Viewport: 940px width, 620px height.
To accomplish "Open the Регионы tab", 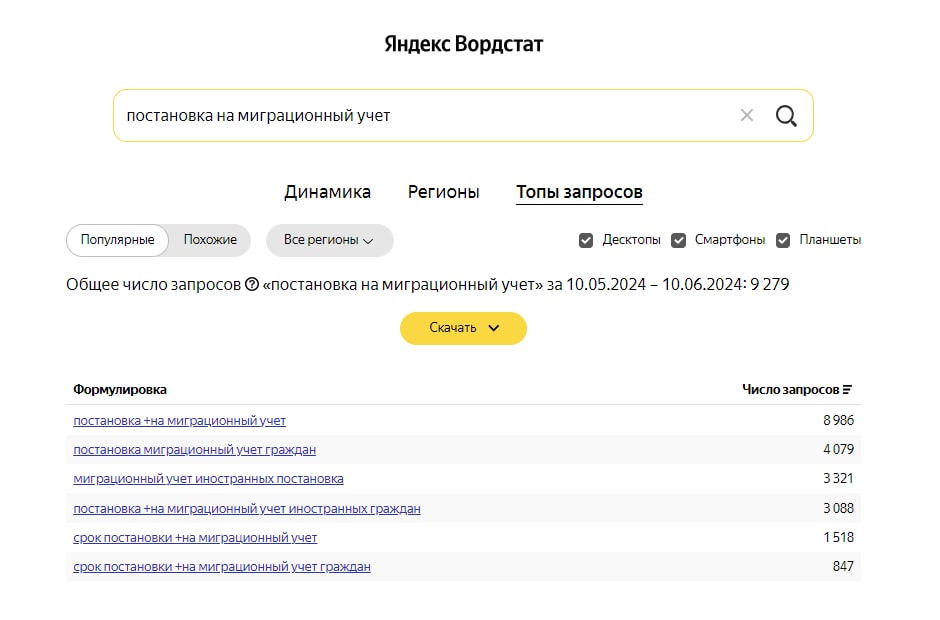I will click(444, 192).
